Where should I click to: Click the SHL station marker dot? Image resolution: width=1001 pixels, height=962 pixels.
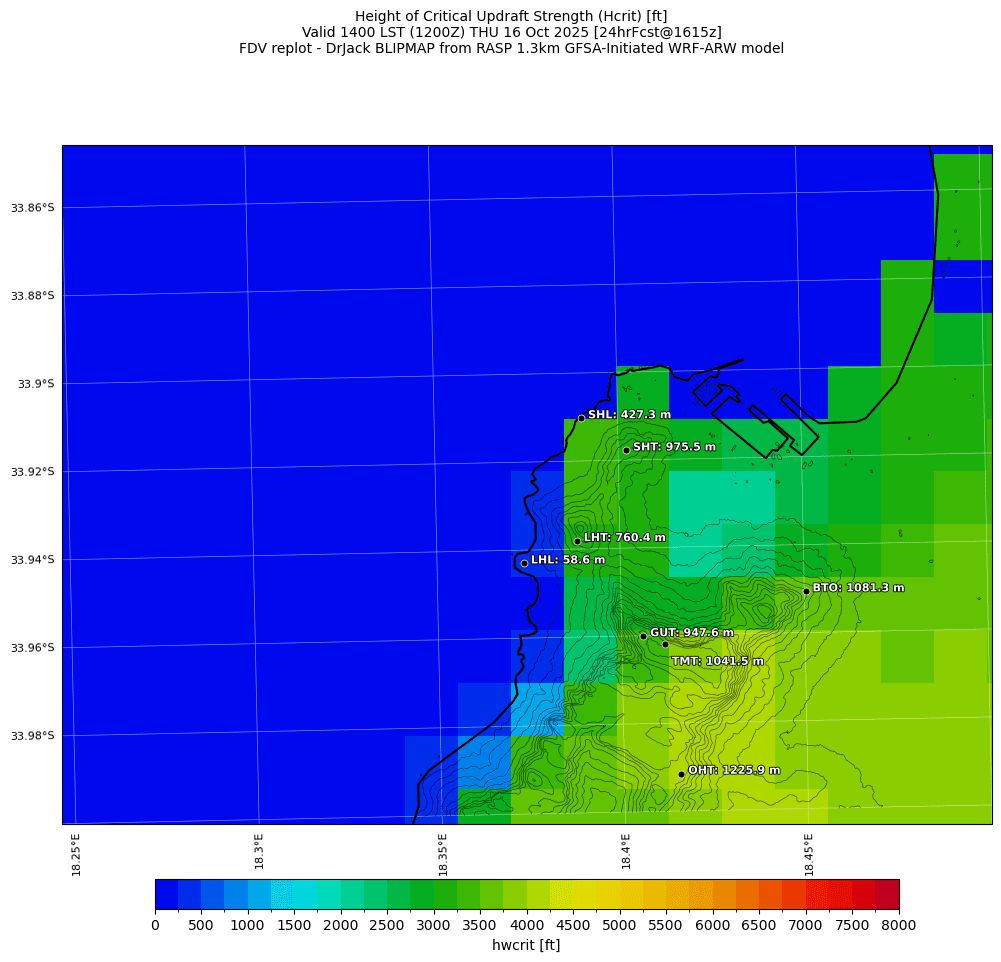[x=581, y=418]
